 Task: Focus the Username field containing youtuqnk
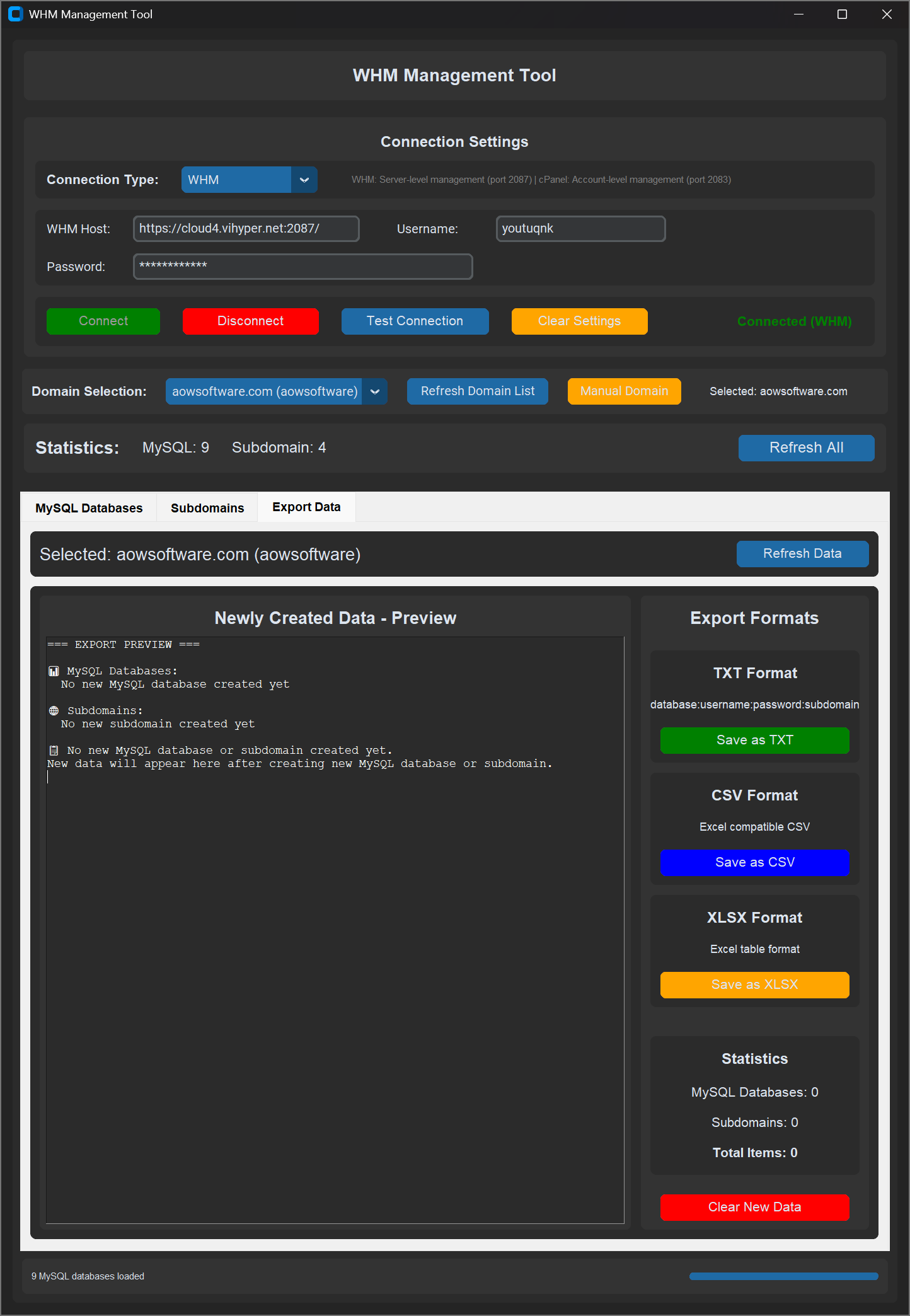tap(580, 229)
